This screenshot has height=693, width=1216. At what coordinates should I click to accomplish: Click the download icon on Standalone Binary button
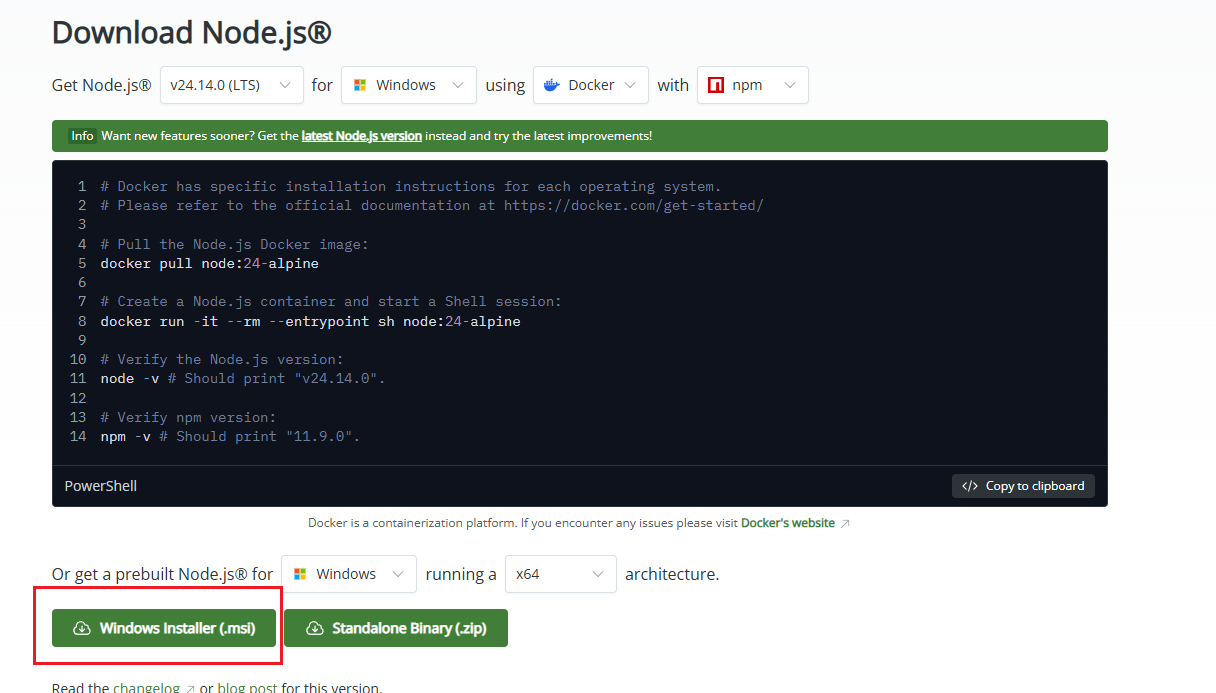(315, 628)
